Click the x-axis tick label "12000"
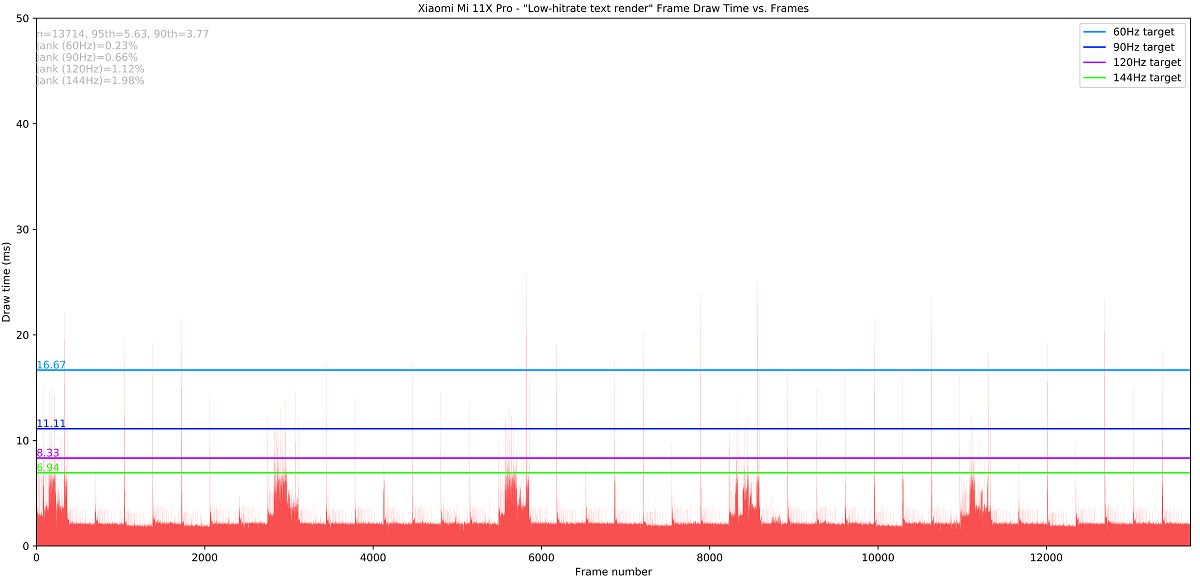1200x587 pixels. click(x=1046, y=557)
